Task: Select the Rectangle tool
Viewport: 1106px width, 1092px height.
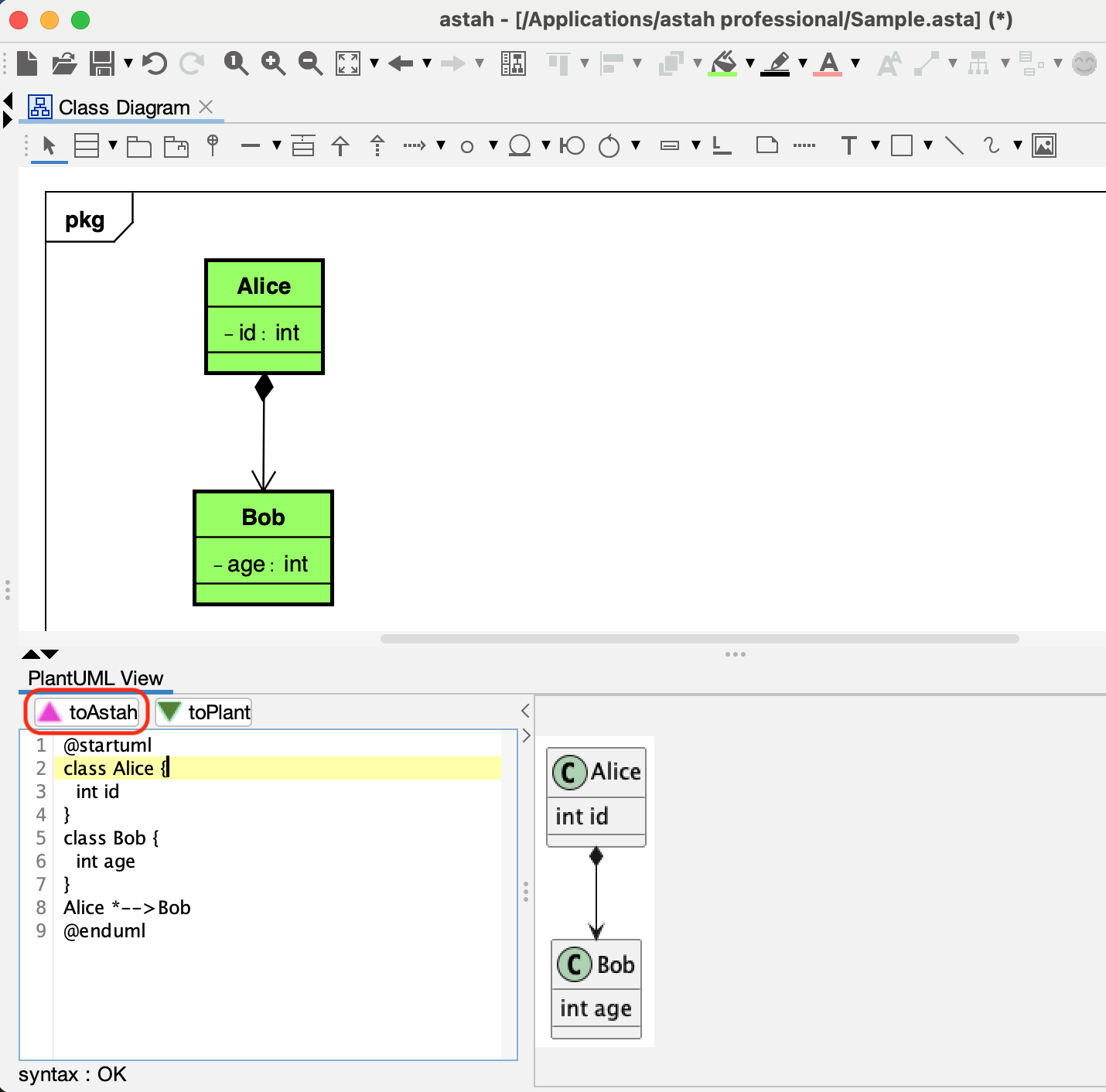Action: [x=902, y=145]
